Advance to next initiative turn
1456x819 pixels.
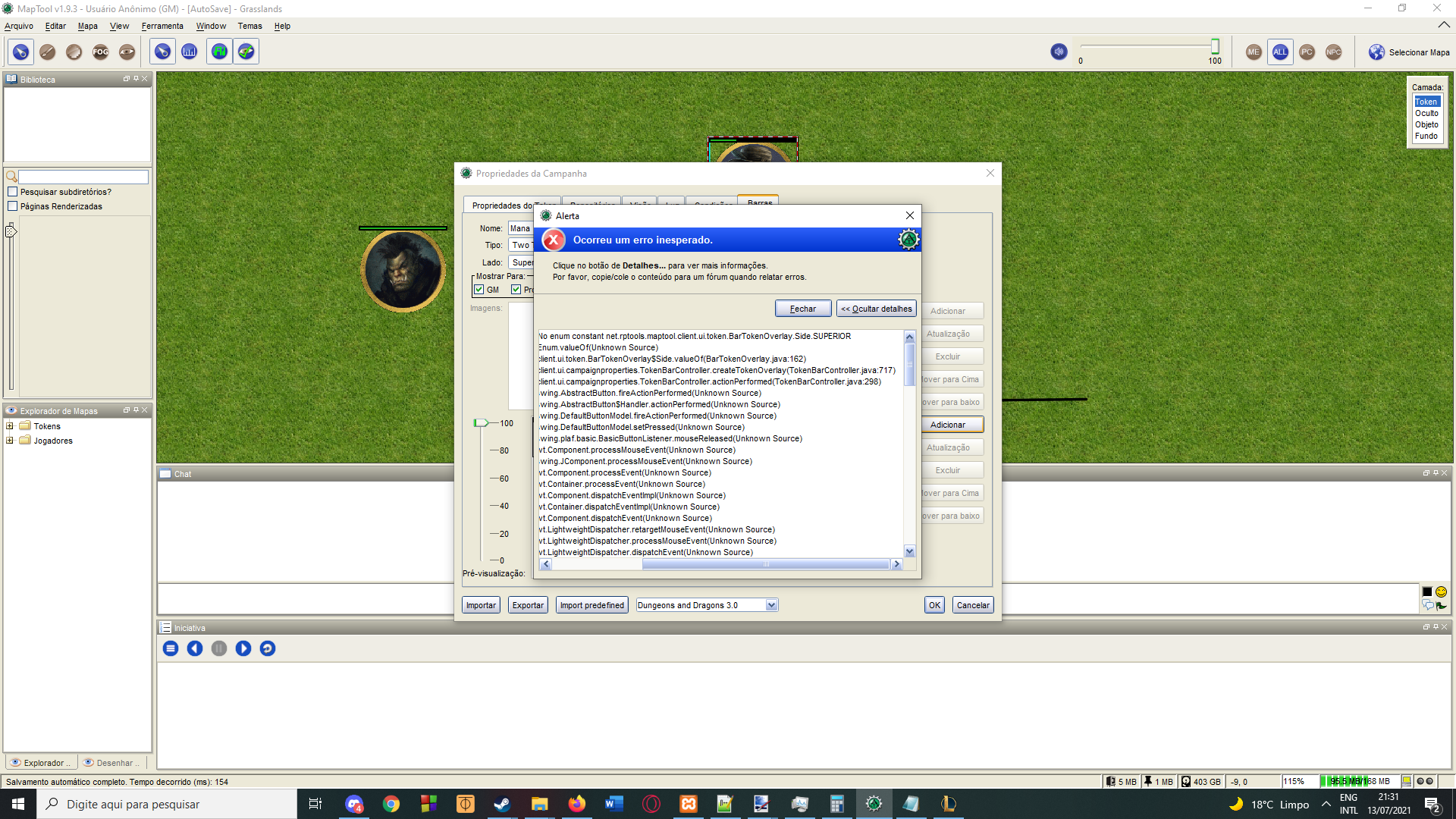[x=243, y=648]
